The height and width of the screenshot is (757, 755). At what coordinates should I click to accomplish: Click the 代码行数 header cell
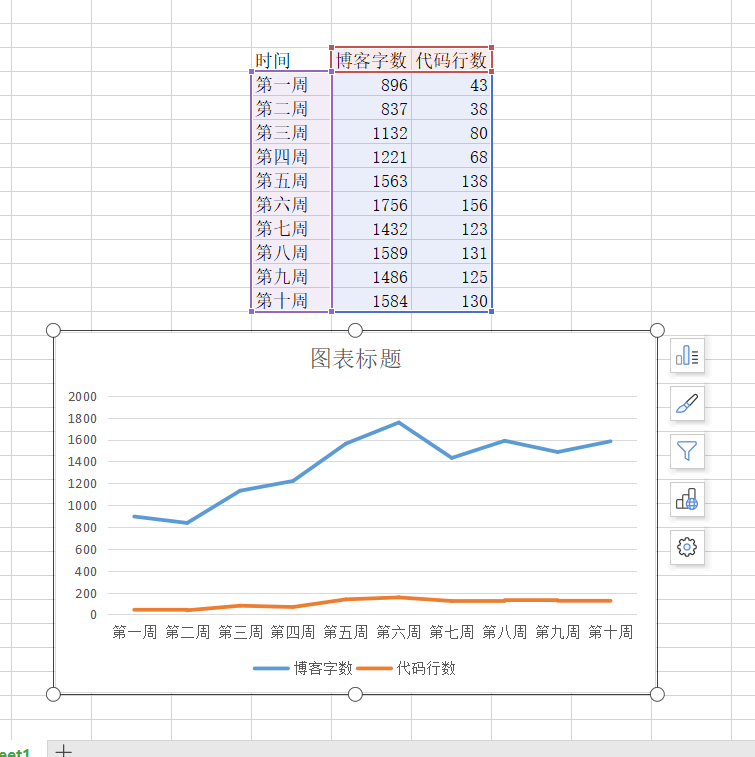tap(451, 60)
